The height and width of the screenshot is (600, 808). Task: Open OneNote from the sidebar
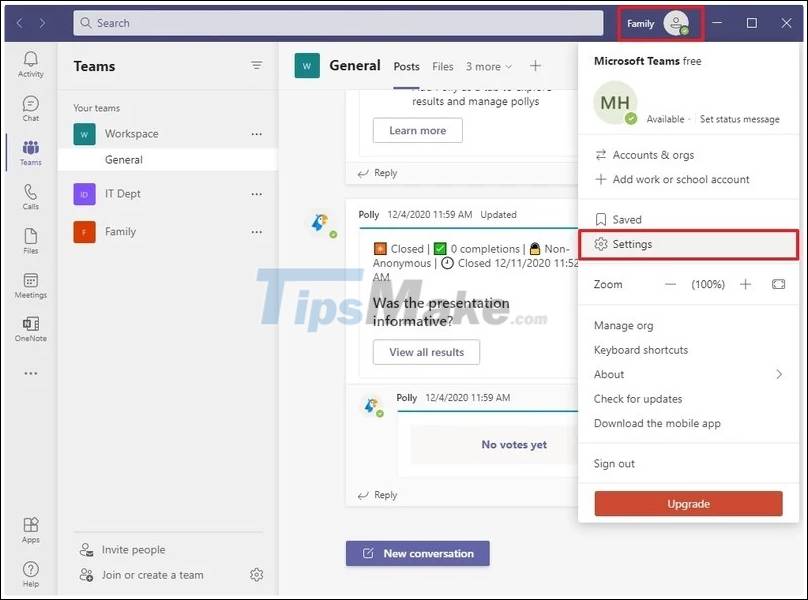click(x=30, y=329)
